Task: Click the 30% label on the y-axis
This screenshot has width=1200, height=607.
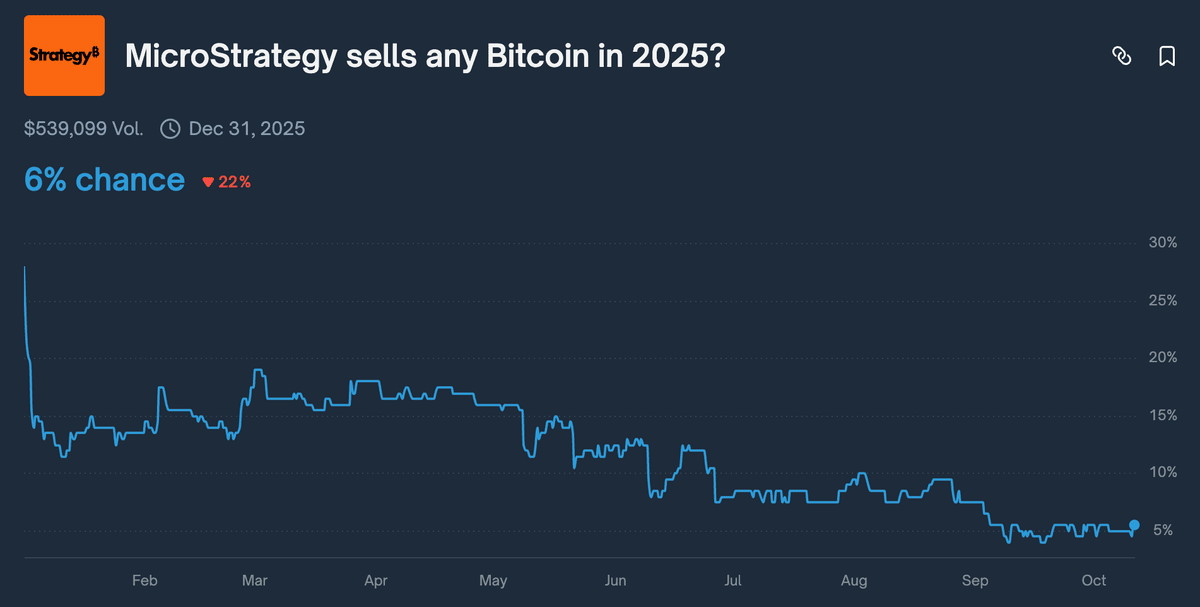Action: [1164, 242]
